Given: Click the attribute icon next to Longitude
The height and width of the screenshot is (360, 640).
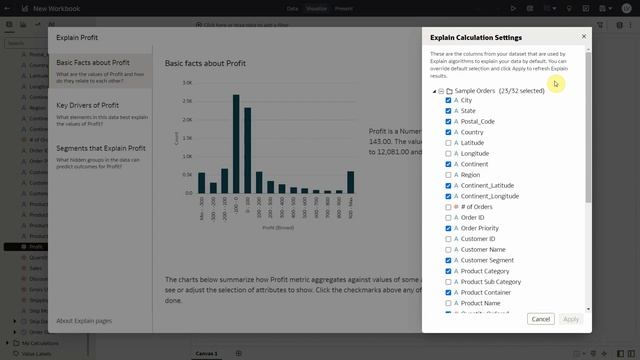Looking at the screenshot, I should (456, 153).
